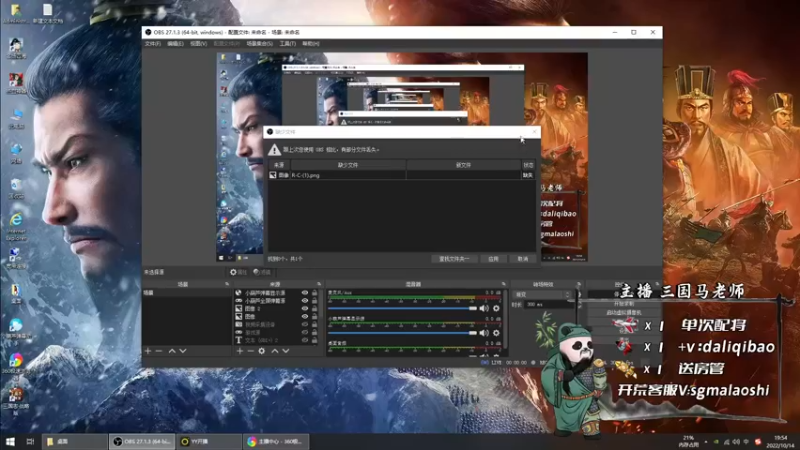The width and height of the screenshot is (800, 450).
Task: Open source properties gear in the Sources toolbar
Action: pyautogui.click(x=262, y=351)
